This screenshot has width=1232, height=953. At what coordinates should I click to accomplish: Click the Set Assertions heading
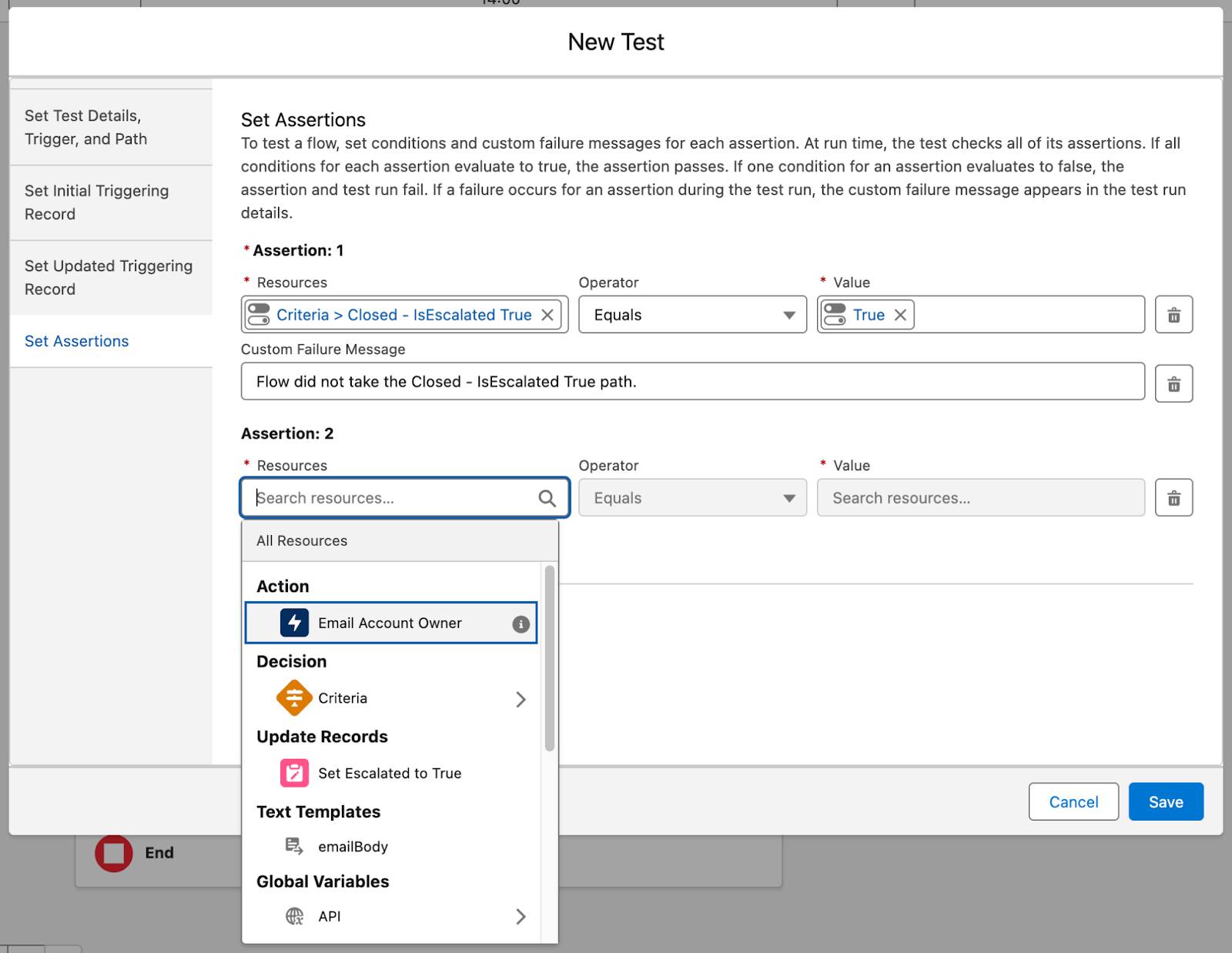303,120
